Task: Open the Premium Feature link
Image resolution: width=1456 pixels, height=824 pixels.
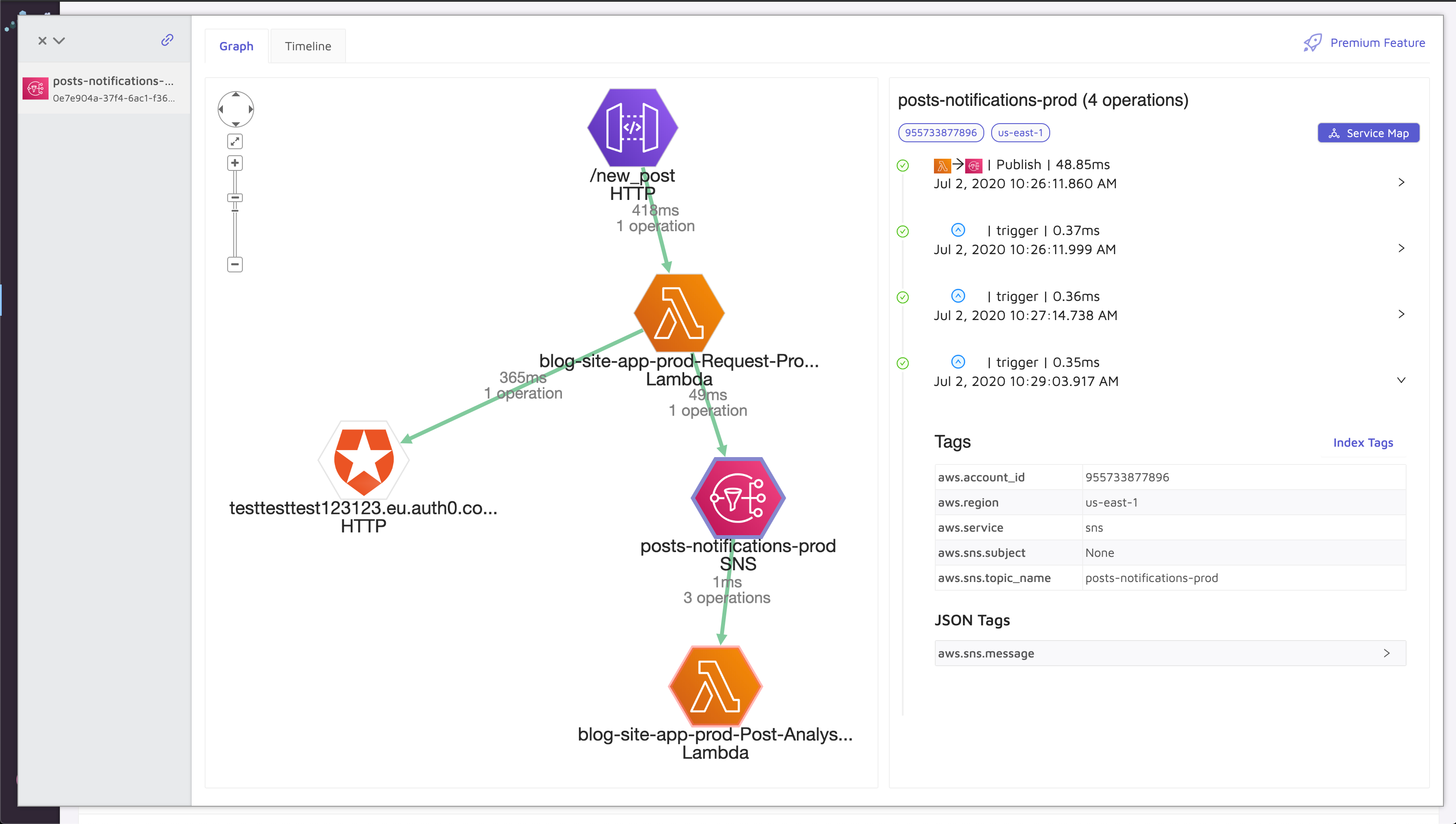Action: 1378,43
